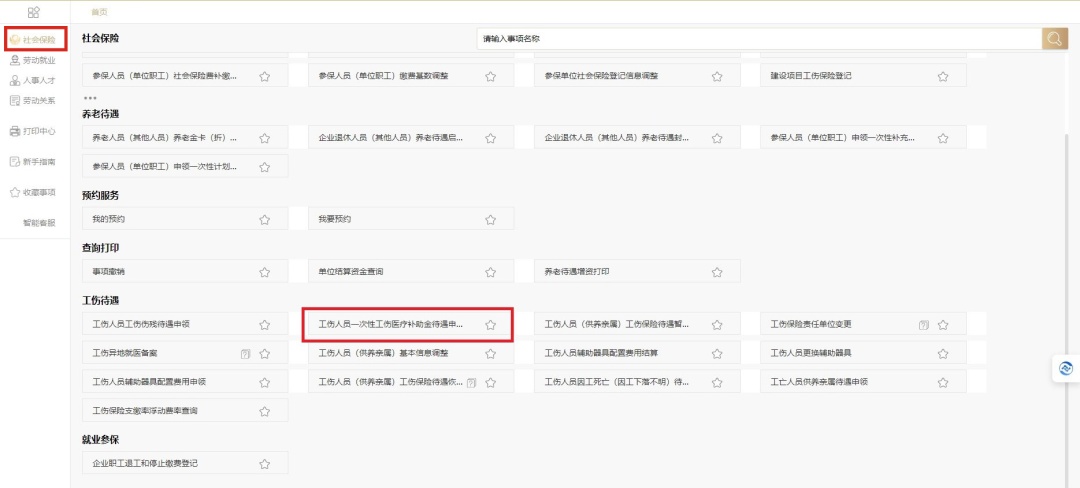Star the 申领一次性补充… item
The width and height of the screenshot is (1080, 488).
(x=943, y=138)
